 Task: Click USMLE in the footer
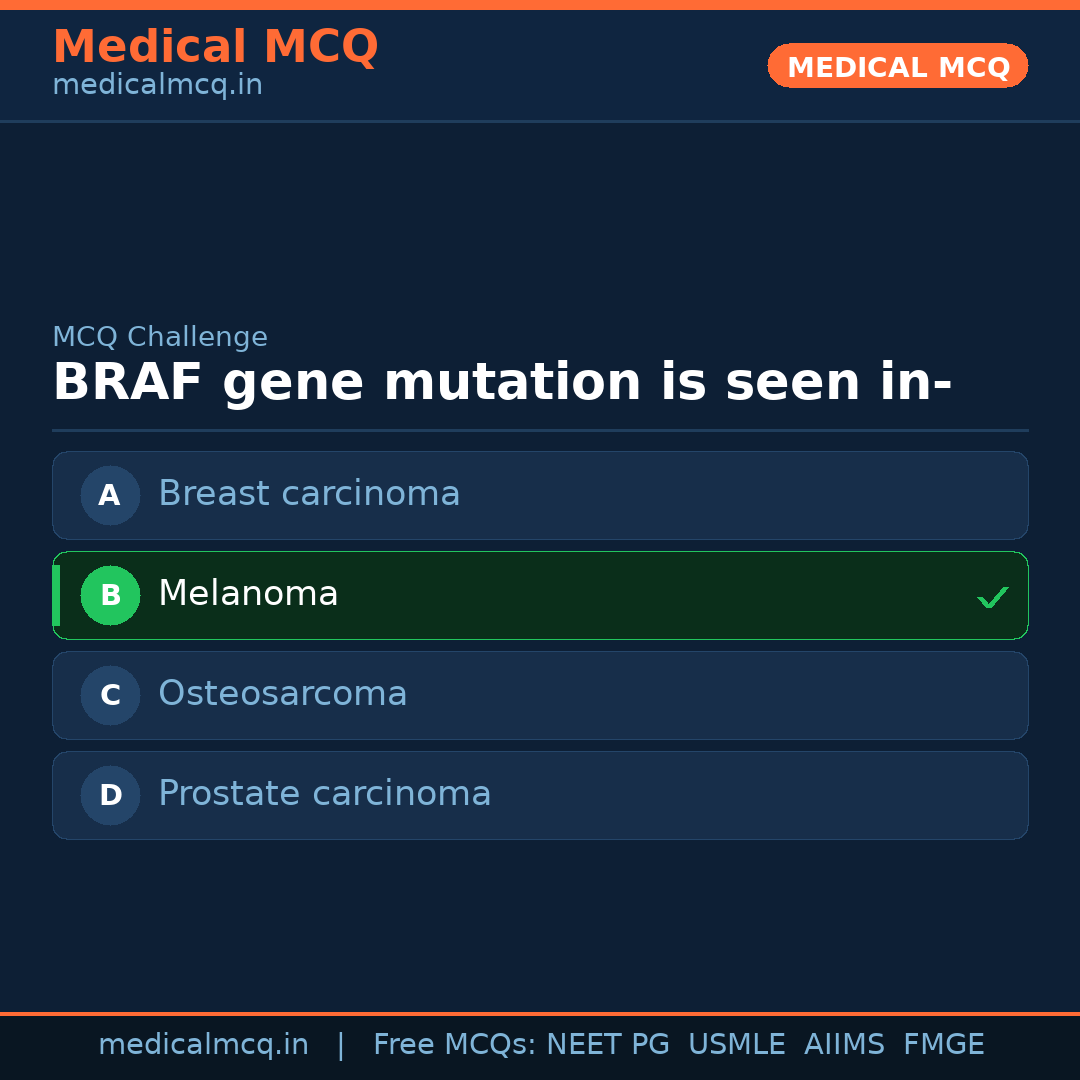click(x=736, y=1045)
